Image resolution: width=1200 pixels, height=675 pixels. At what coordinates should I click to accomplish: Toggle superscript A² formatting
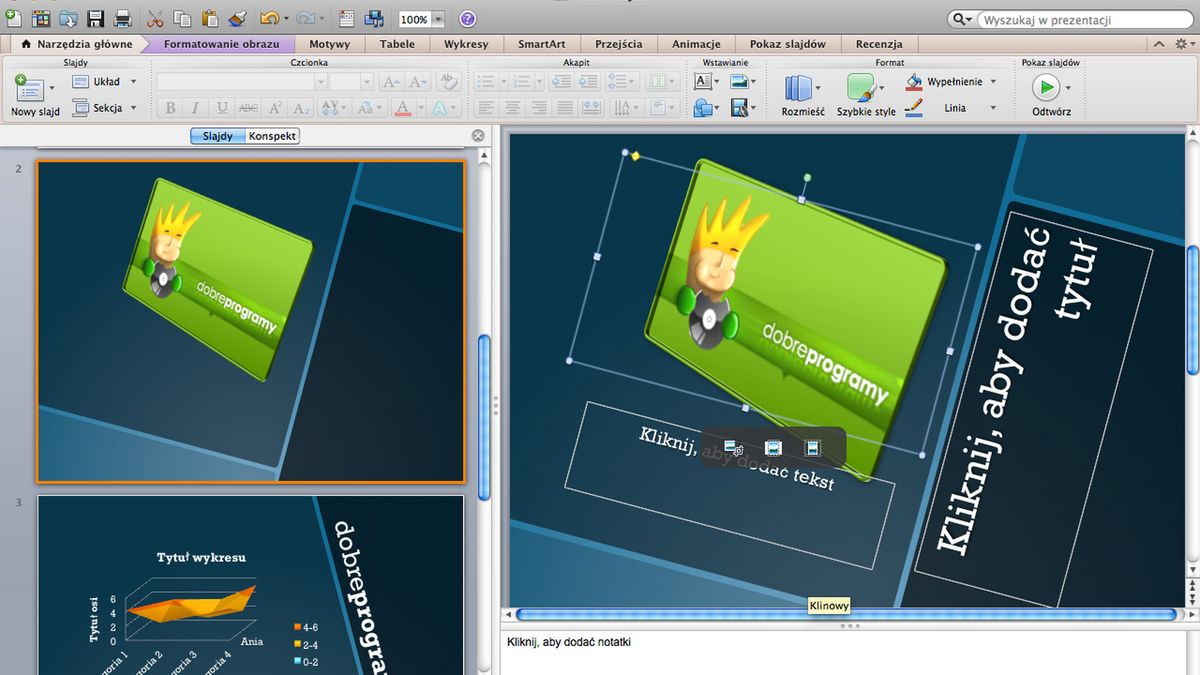(x=276, y=108)
